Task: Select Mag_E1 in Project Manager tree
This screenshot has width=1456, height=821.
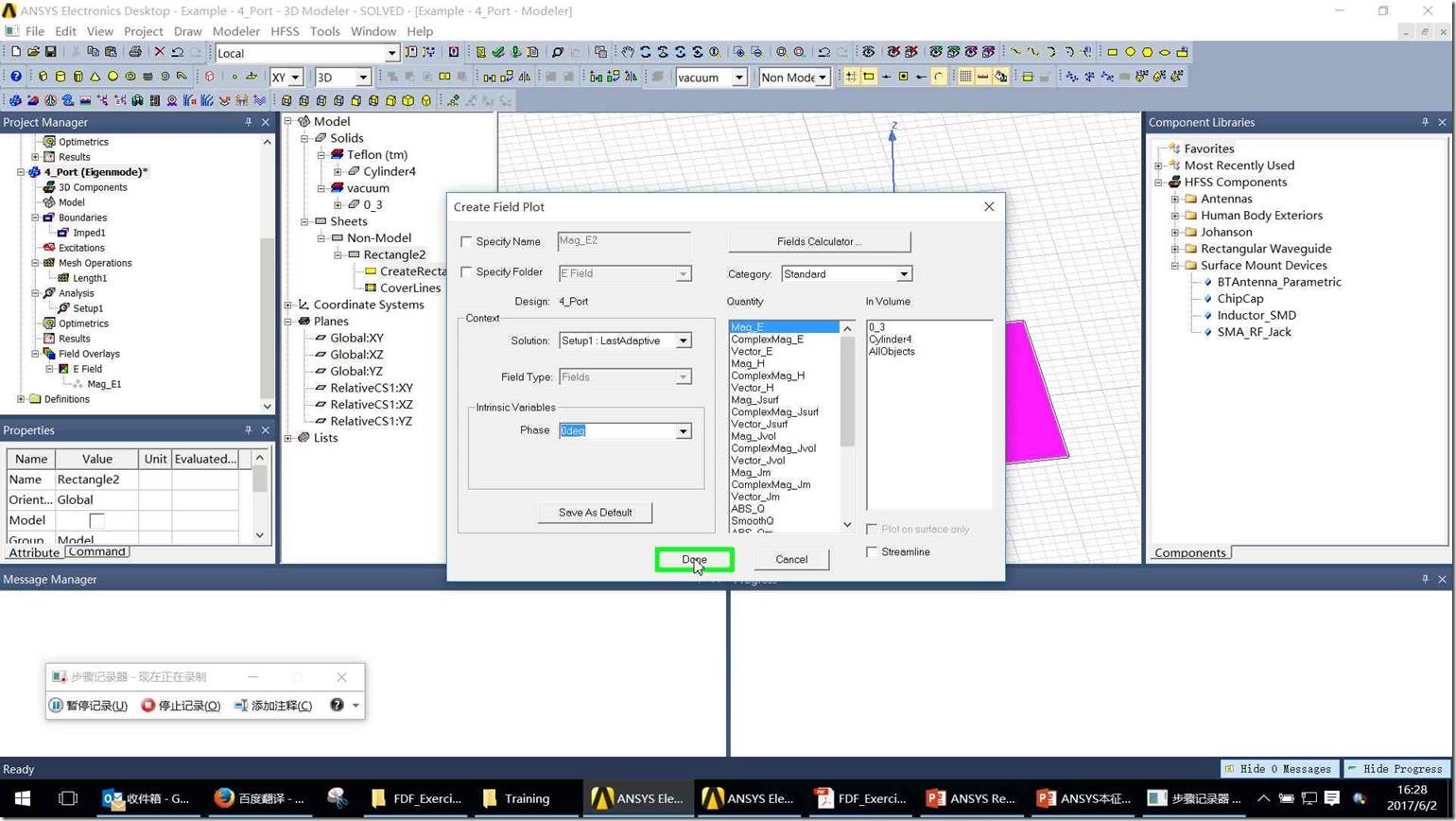Action: pos(104,384)
